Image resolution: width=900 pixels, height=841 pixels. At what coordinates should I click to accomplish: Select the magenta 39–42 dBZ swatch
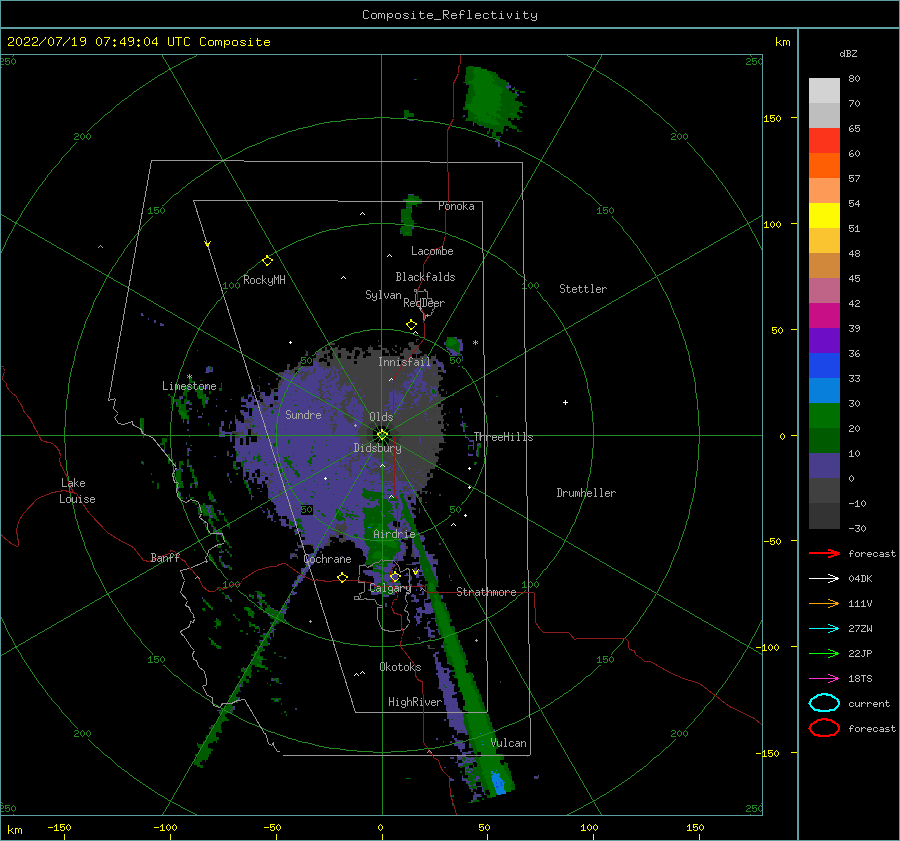coord(824,316)
